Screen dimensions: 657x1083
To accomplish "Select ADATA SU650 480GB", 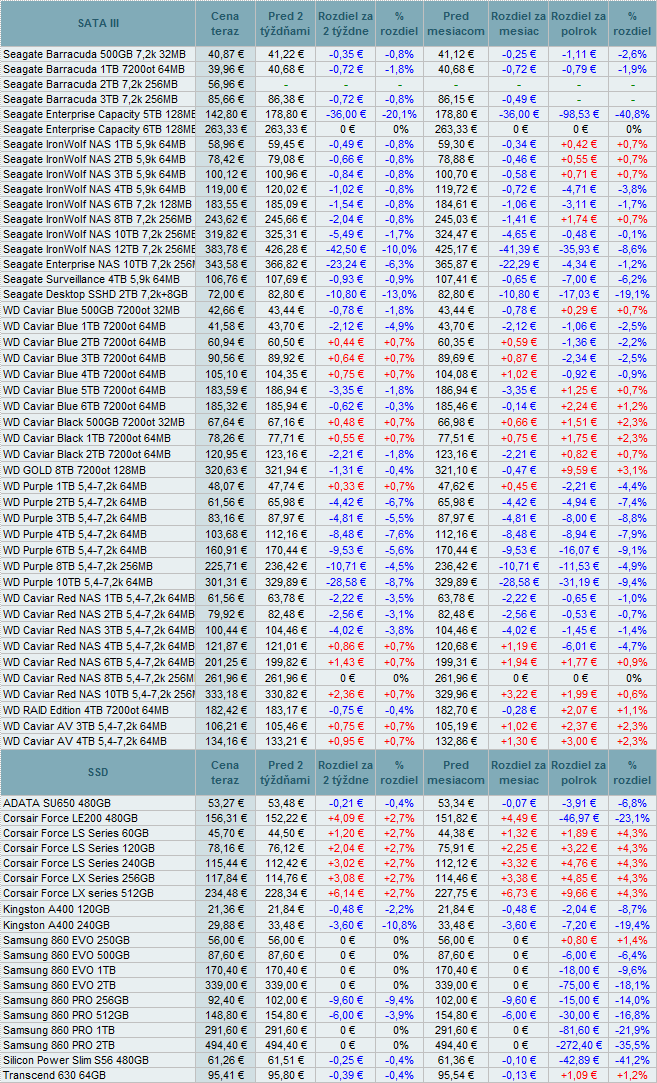I will (x=57, y=803).
